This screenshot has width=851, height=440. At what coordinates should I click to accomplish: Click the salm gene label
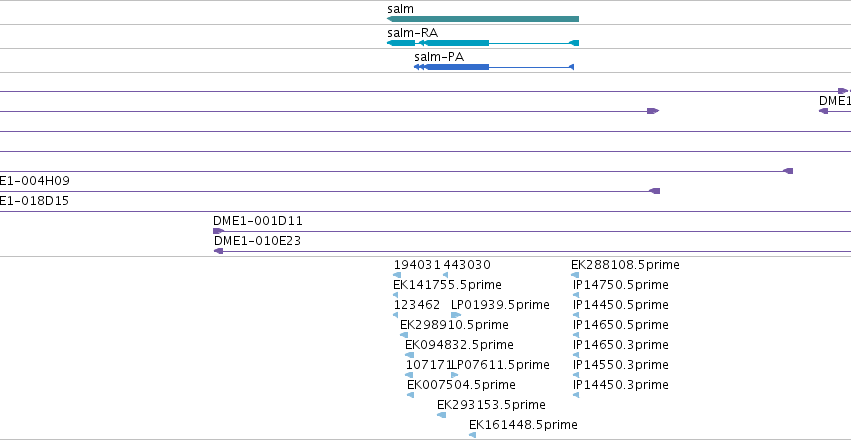point(401,9)
